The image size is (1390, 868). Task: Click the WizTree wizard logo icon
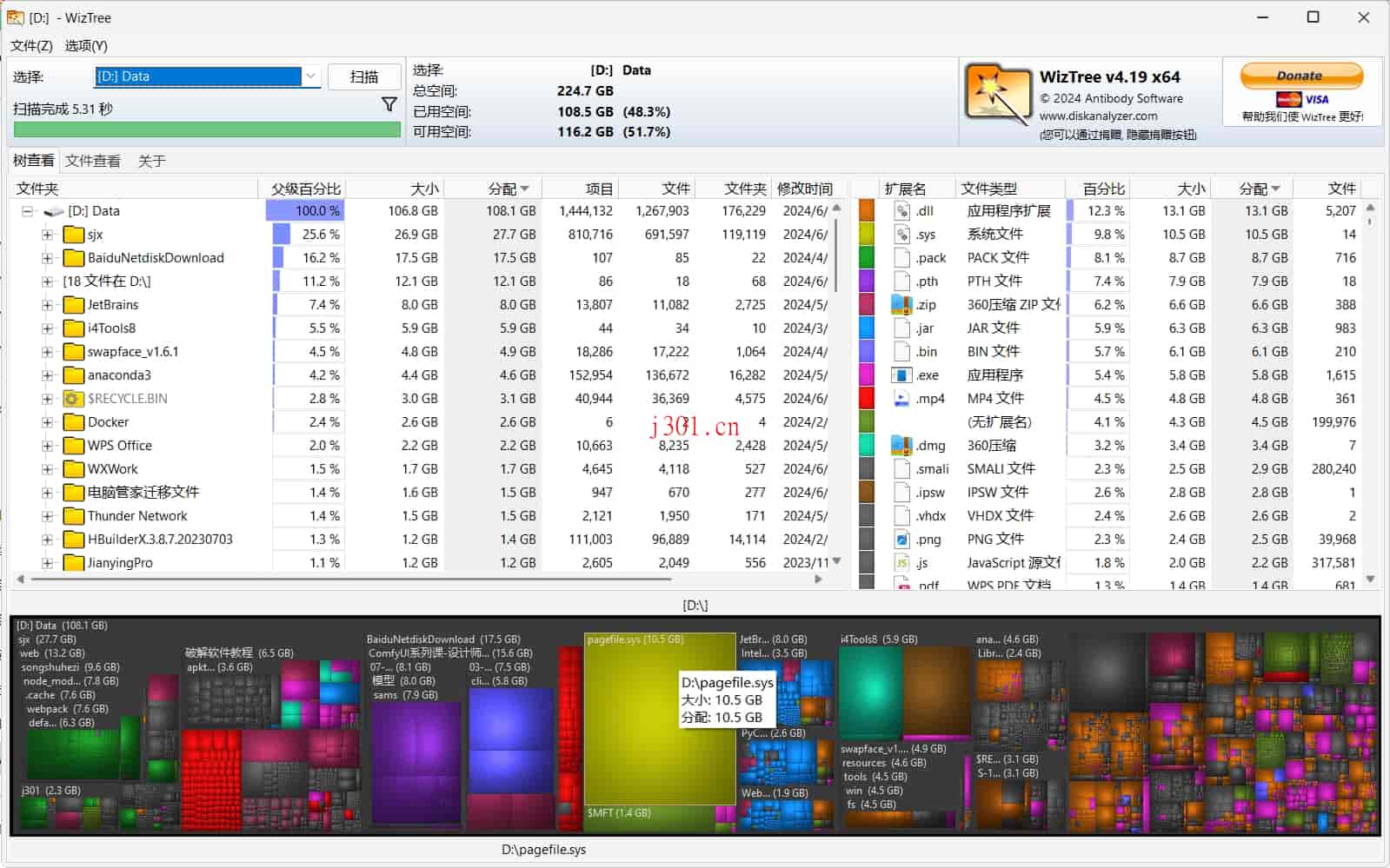point(998,94)
